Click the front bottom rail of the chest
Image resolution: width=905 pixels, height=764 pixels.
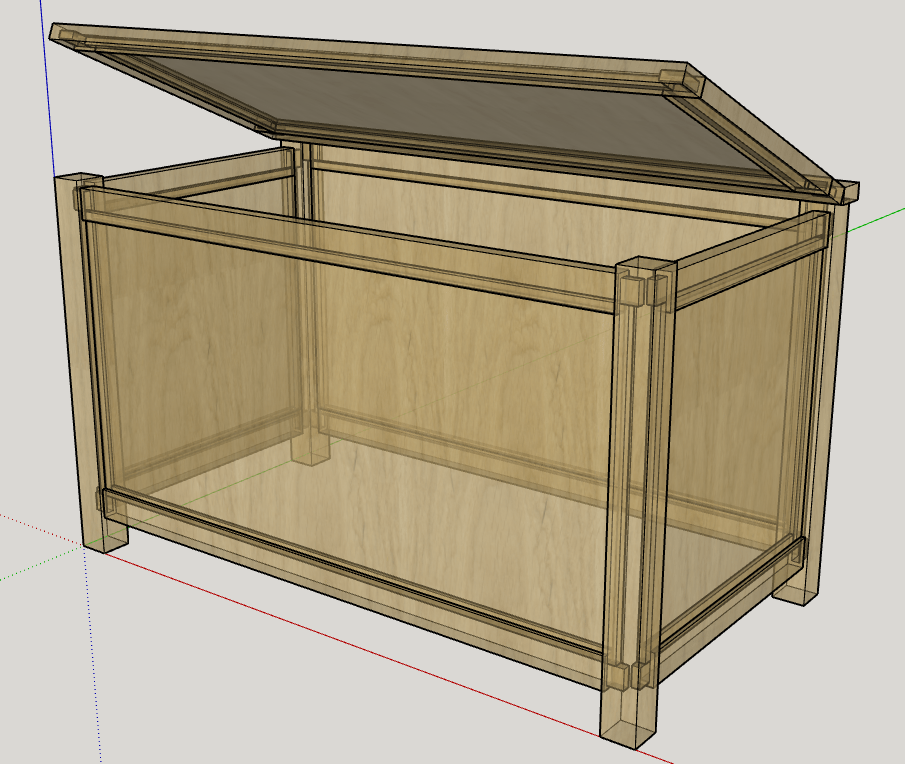(350, 565)
